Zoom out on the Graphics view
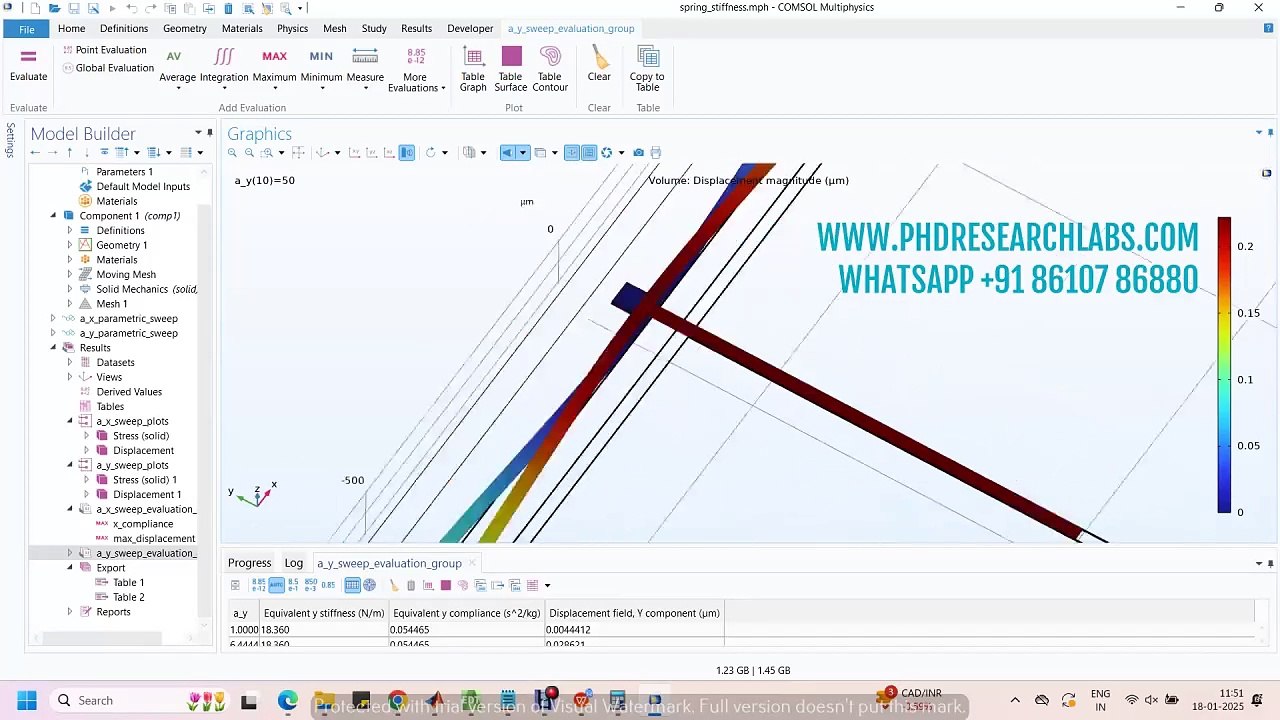Screen dimensions: 1280x720 tap(249, 153)
